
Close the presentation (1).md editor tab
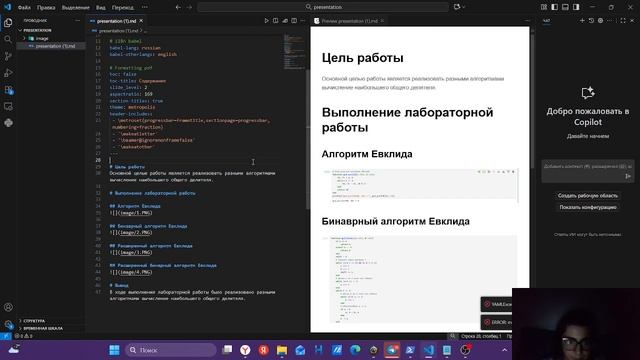click(141, 21)
